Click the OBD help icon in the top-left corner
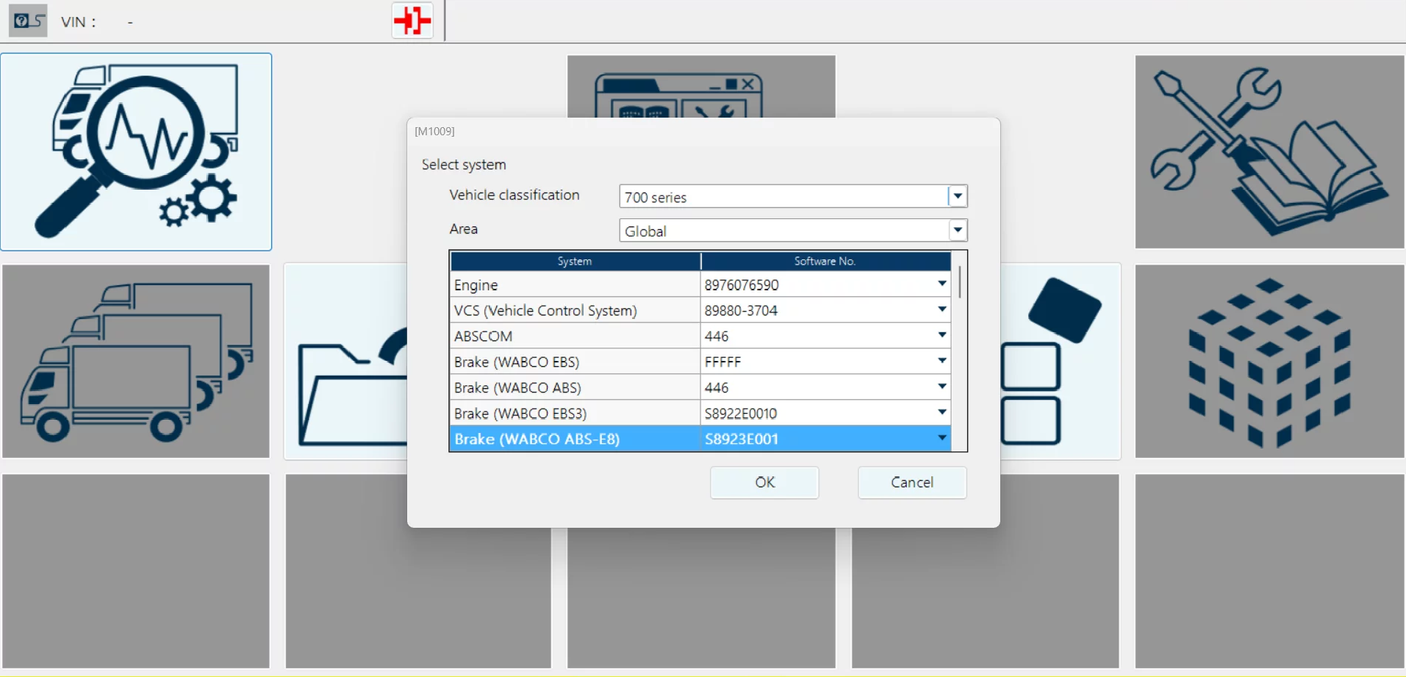The image size is (1406, 677). click(27, 20)
